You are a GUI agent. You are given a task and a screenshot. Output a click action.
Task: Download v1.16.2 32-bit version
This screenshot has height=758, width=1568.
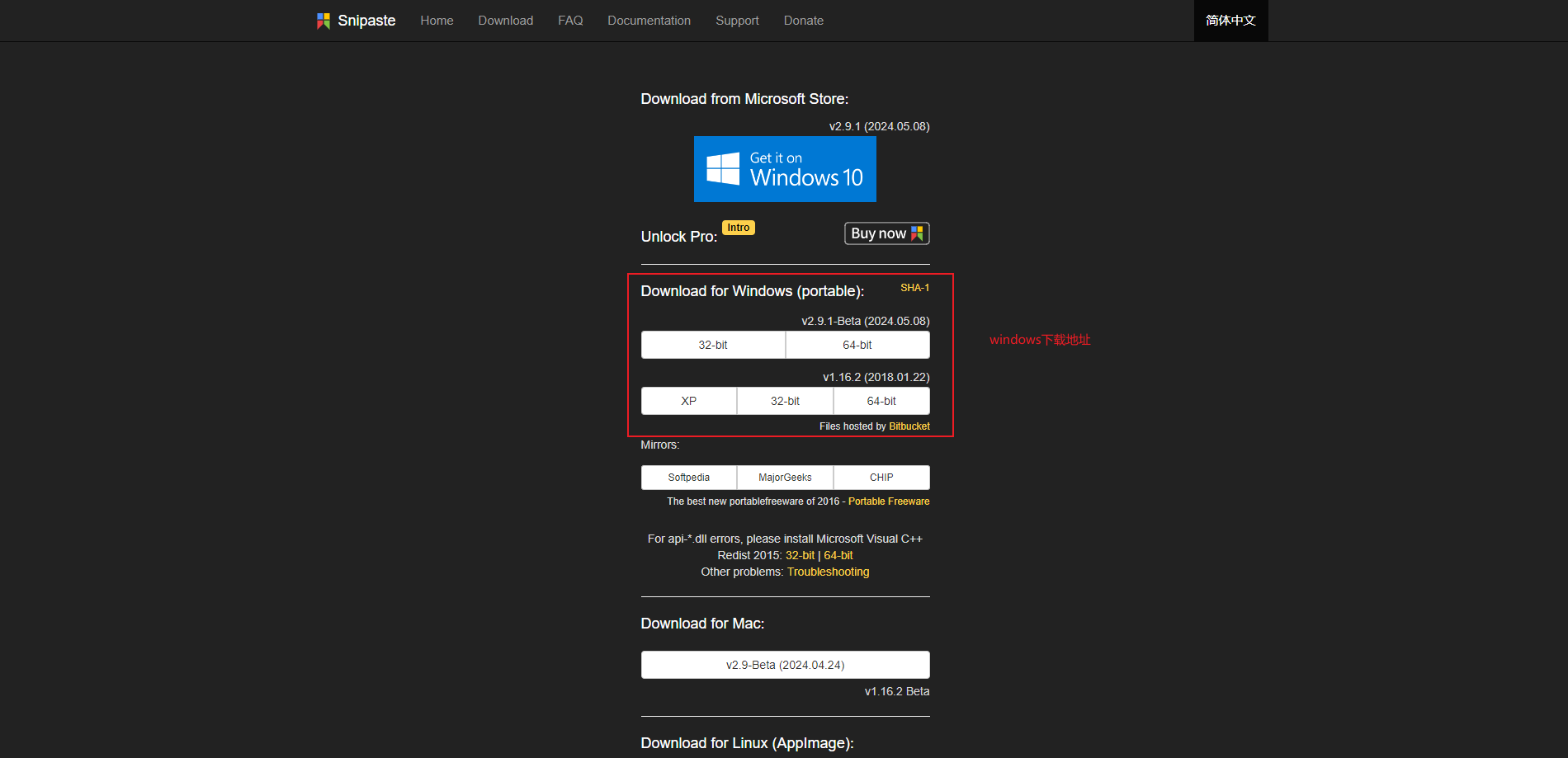click(x=785, y=401)
